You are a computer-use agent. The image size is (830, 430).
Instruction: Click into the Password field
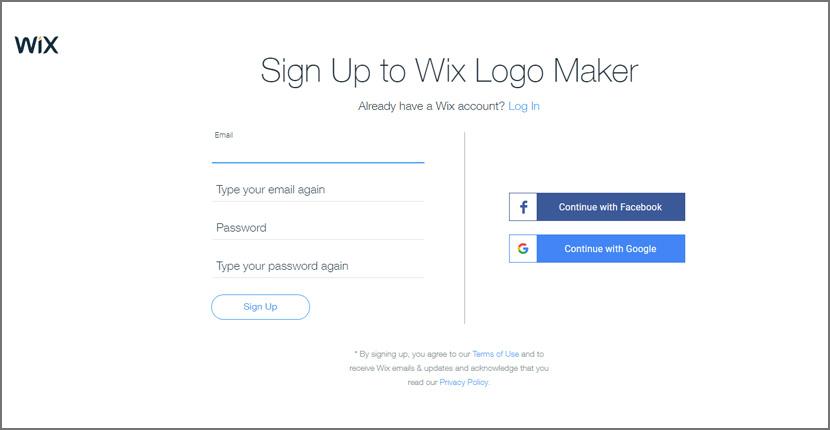[318, 228]
